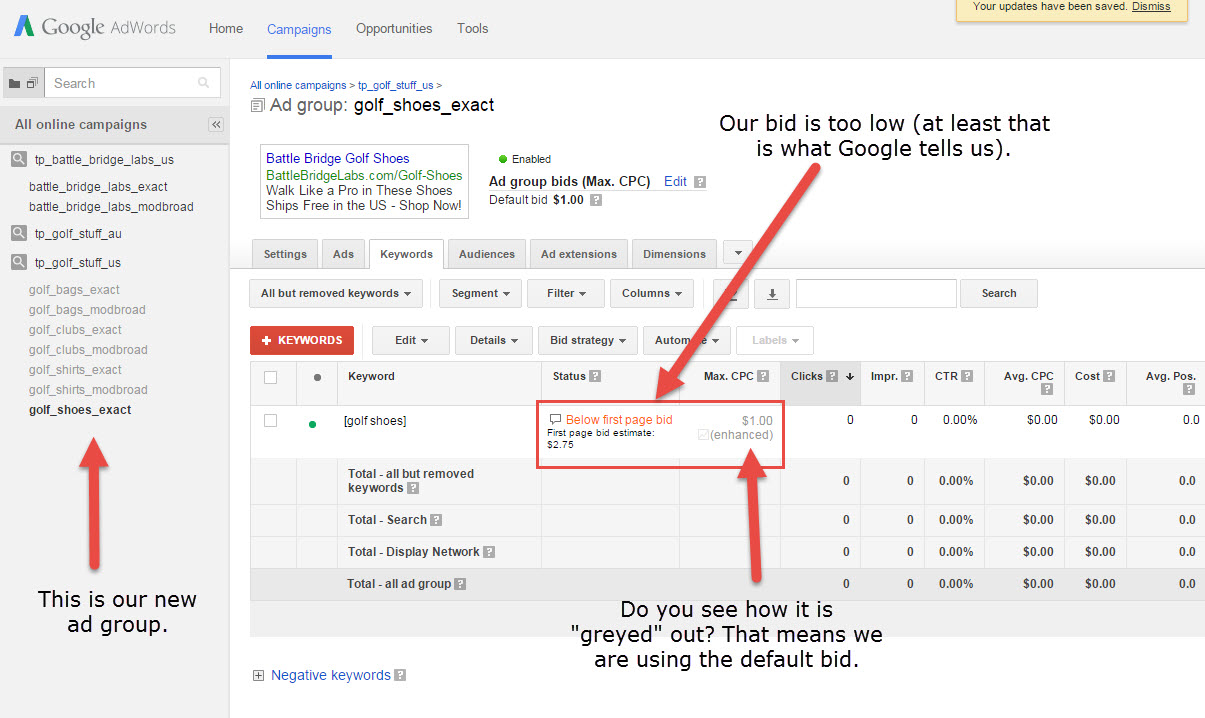The height and width of the screenshot is (718, 1205).
Task: Click the folder icon beside sidebar search
Action: click(x=15, y=84)
